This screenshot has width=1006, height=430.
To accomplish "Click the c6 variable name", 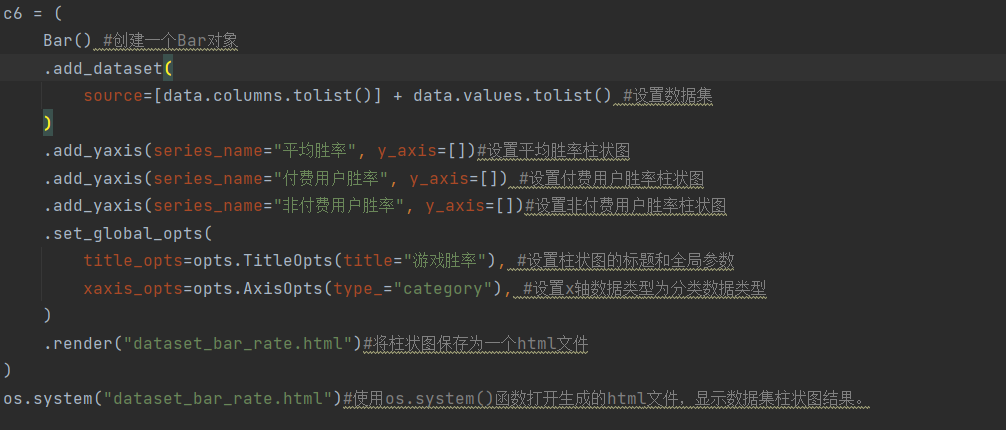I will tap(13, 13).
